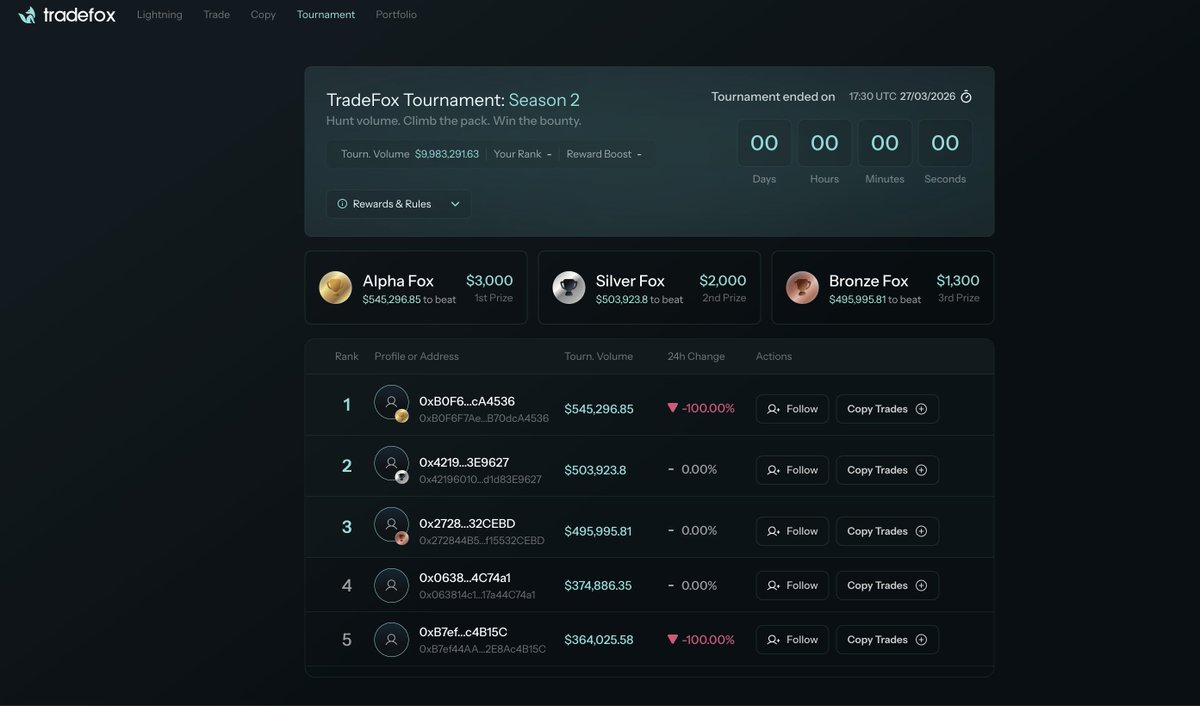Click the rank 1 profile avatar
1200x706 pixels.
coord(391,402)
